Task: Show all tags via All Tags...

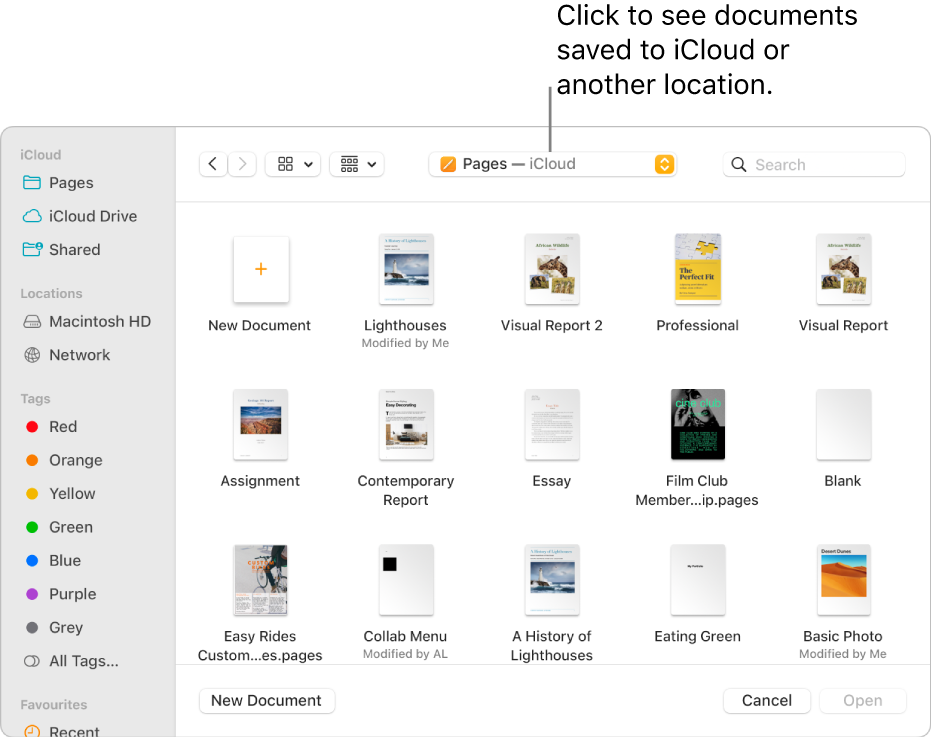Action: [80, 661]
